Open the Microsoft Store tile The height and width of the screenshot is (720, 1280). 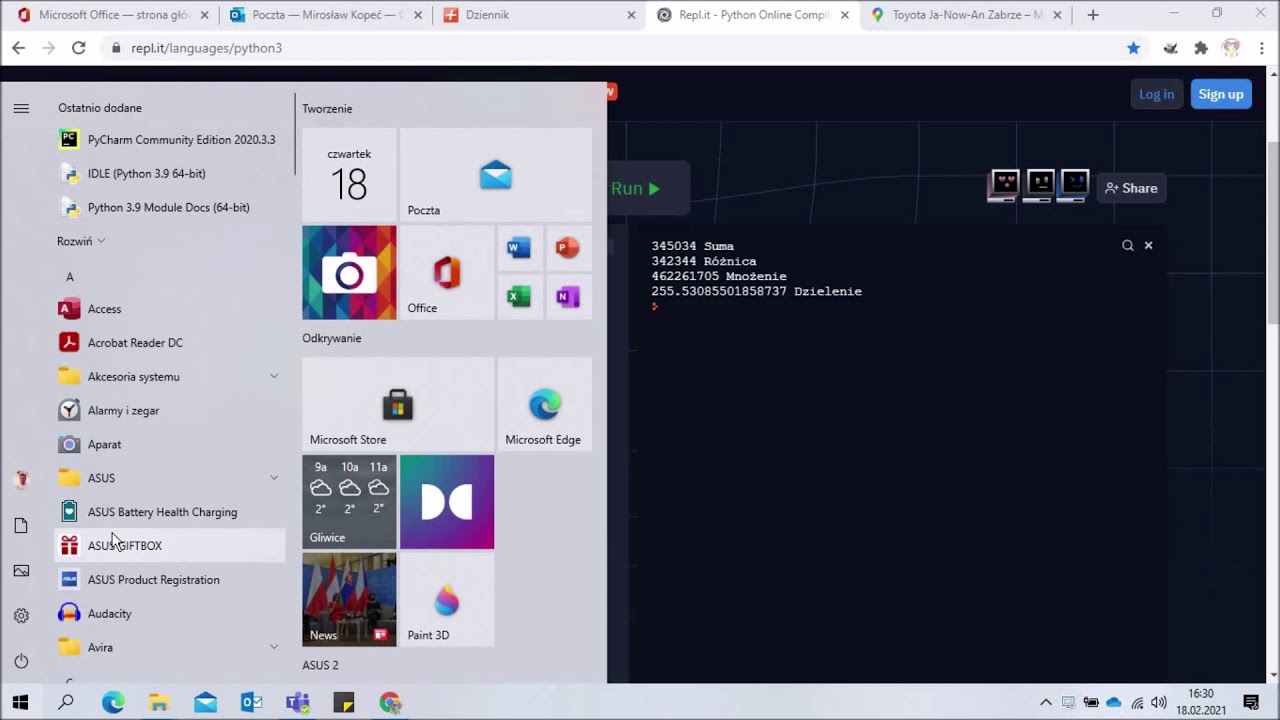click(x=398, y=404)
